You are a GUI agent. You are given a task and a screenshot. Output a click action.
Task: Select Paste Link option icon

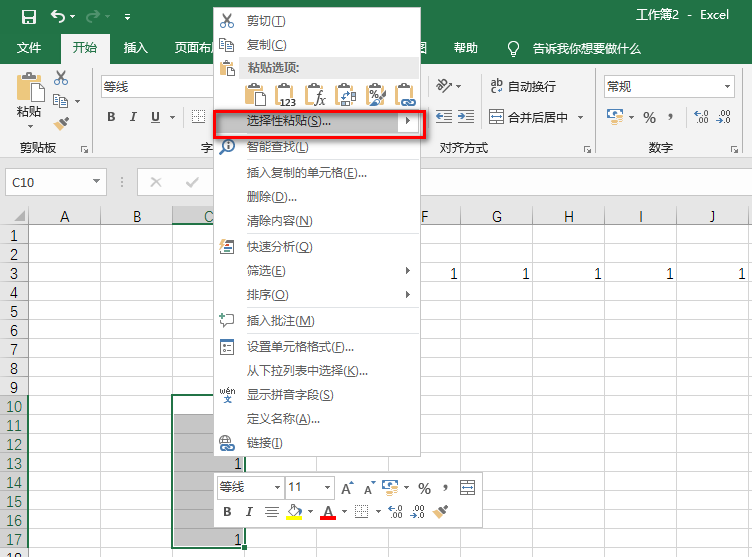coord(406,95)
